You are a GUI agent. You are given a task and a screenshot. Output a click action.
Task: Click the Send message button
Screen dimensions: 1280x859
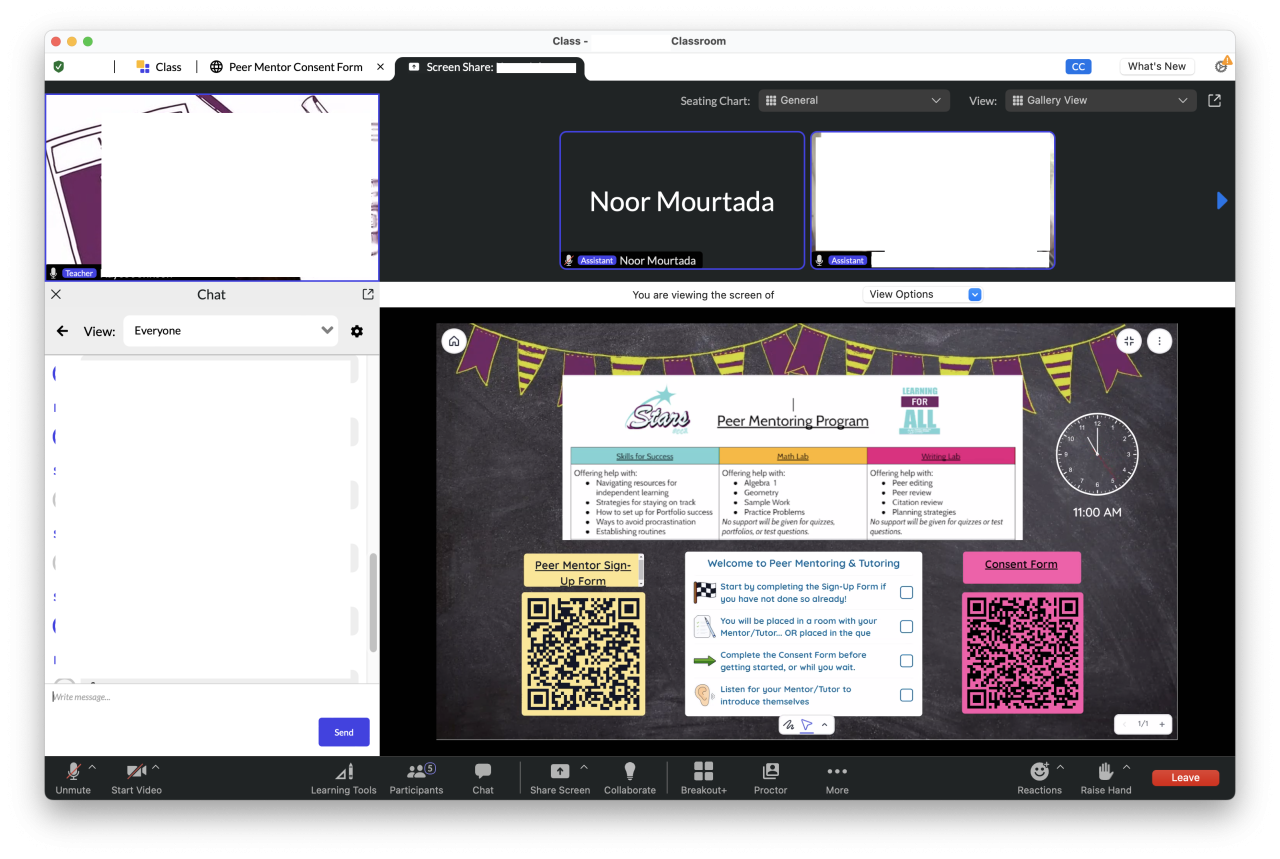tap(344, 732)
